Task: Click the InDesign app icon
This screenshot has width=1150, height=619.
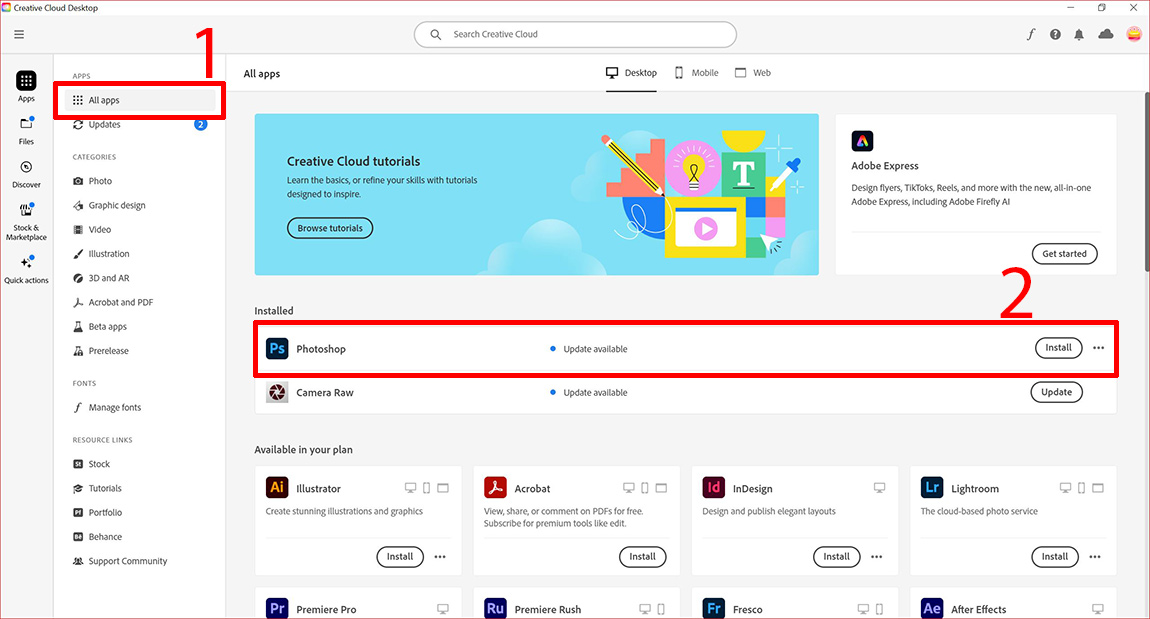Action: [x=714, y=488]
